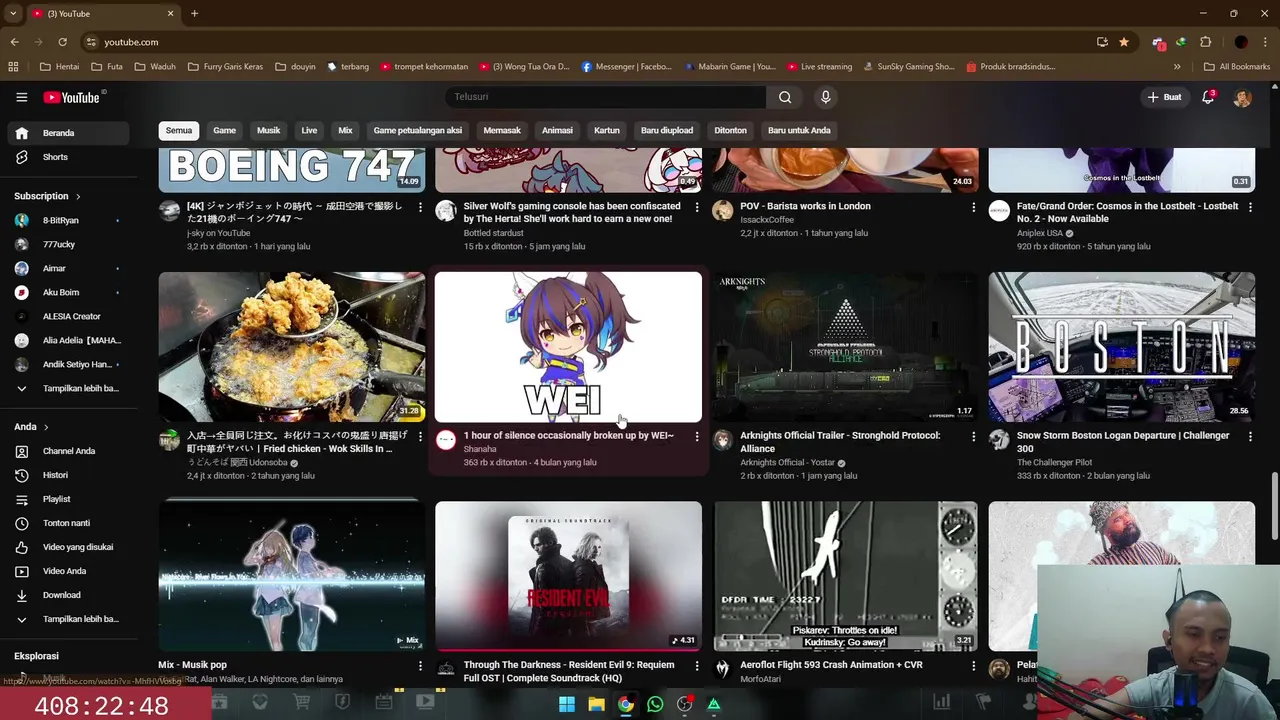1280x720 pixels.
Task: Open the Chrome extensions puzzle icon
Action: coord(1205,42)
